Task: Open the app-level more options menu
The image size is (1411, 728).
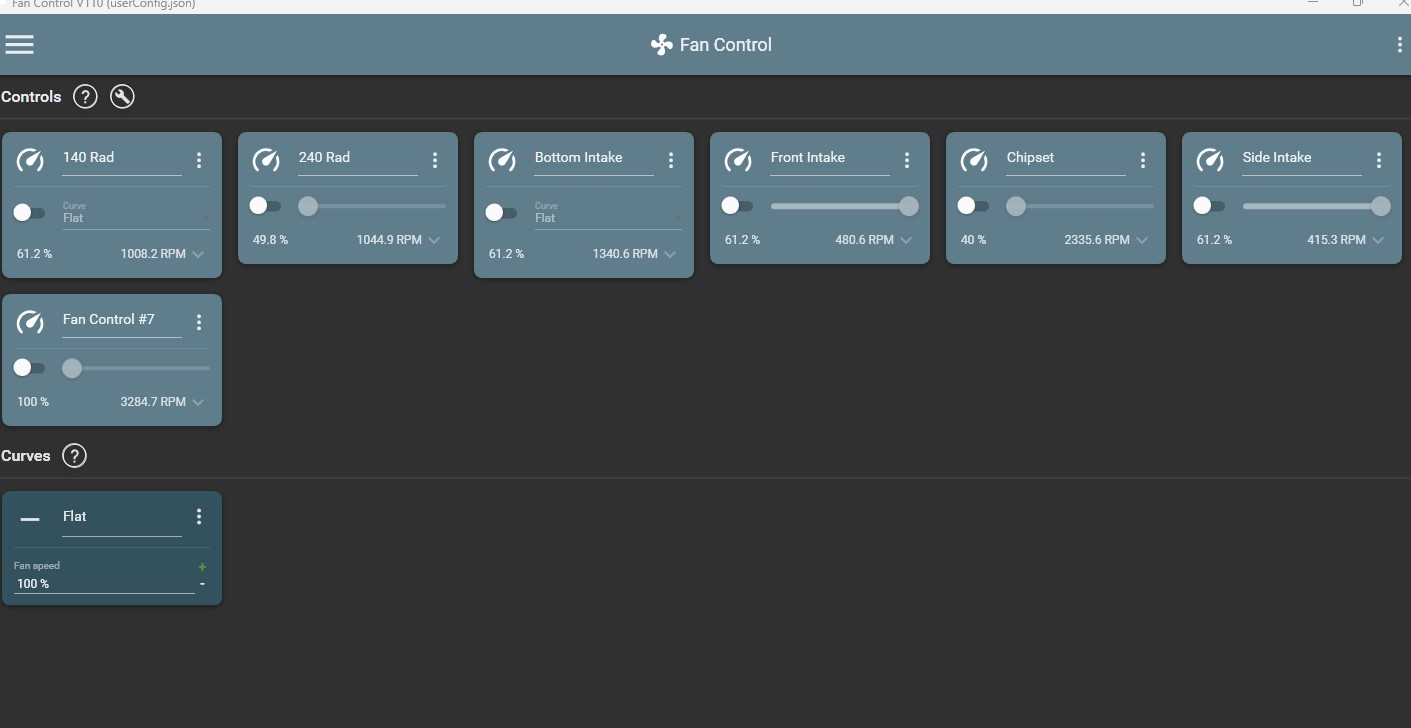Action: (1399, 44)
